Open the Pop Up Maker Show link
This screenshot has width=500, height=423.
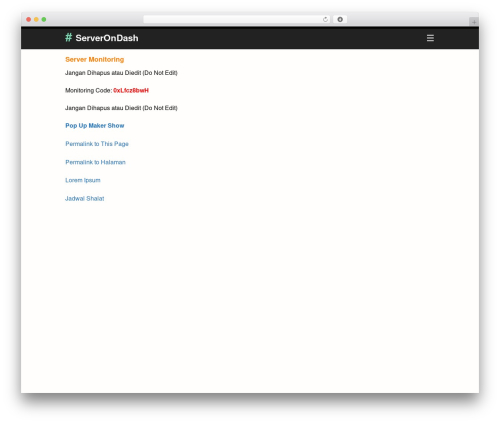95,126
